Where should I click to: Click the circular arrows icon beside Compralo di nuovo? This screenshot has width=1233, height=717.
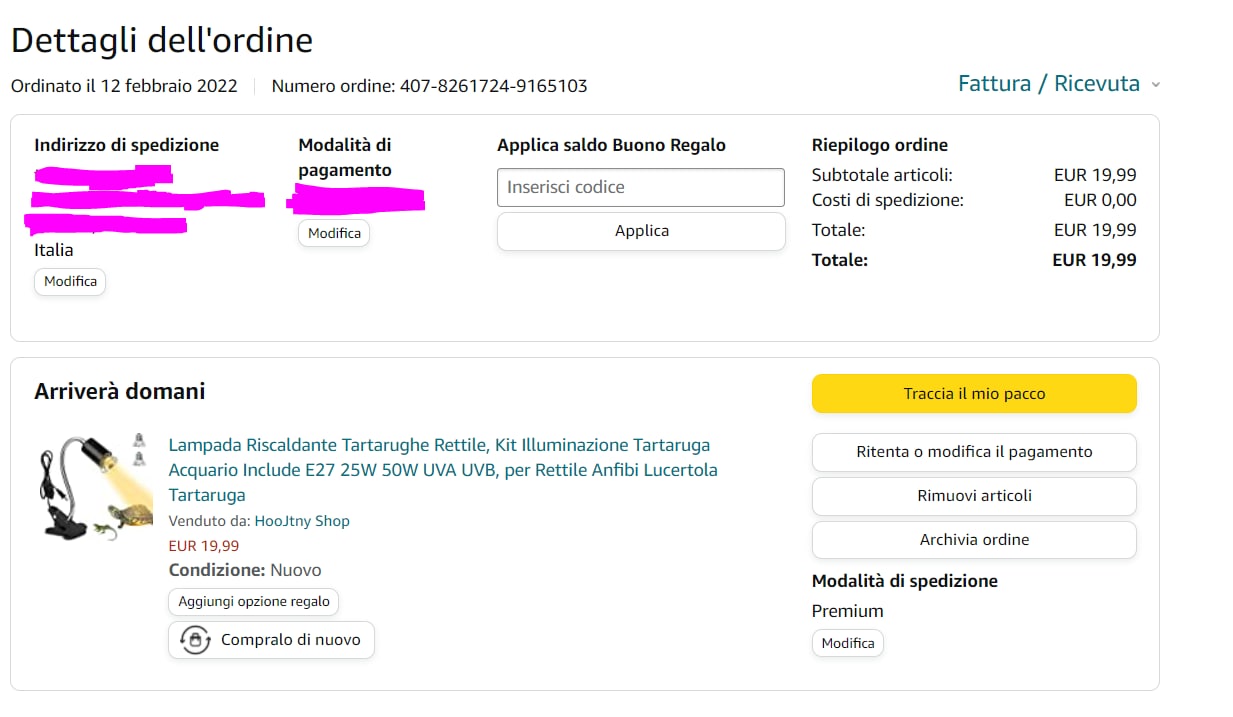click(x=195, y=640)
